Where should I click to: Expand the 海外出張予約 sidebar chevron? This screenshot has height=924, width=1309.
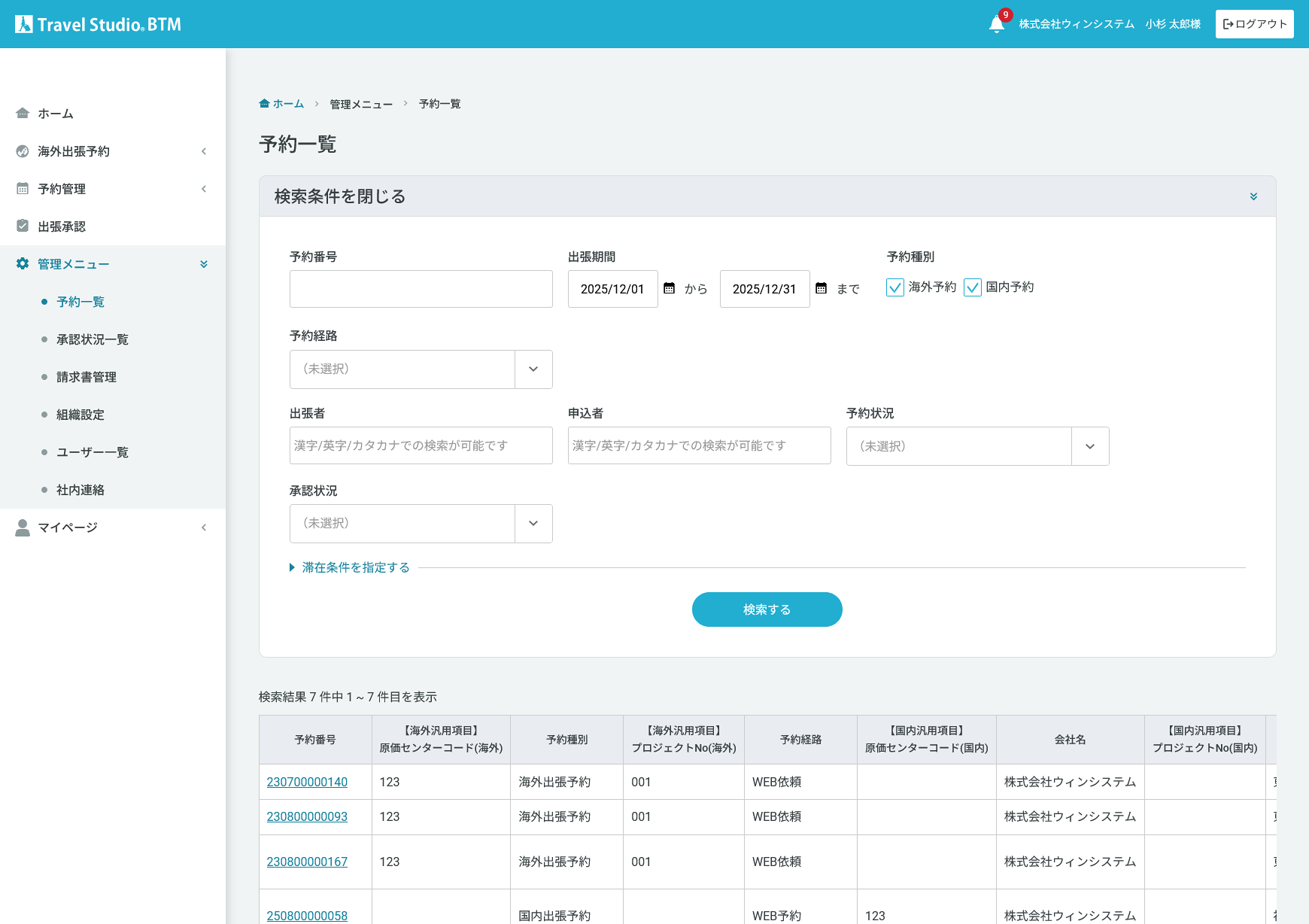click(x=204, y=151)
